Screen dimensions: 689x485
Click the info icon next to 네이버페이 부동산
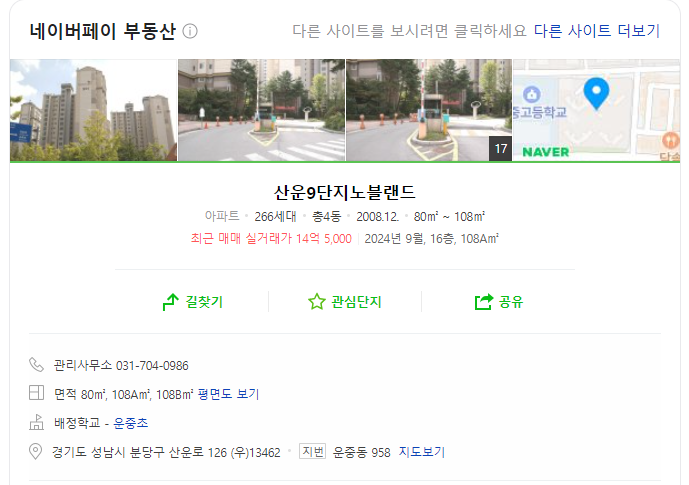point(190,32)
